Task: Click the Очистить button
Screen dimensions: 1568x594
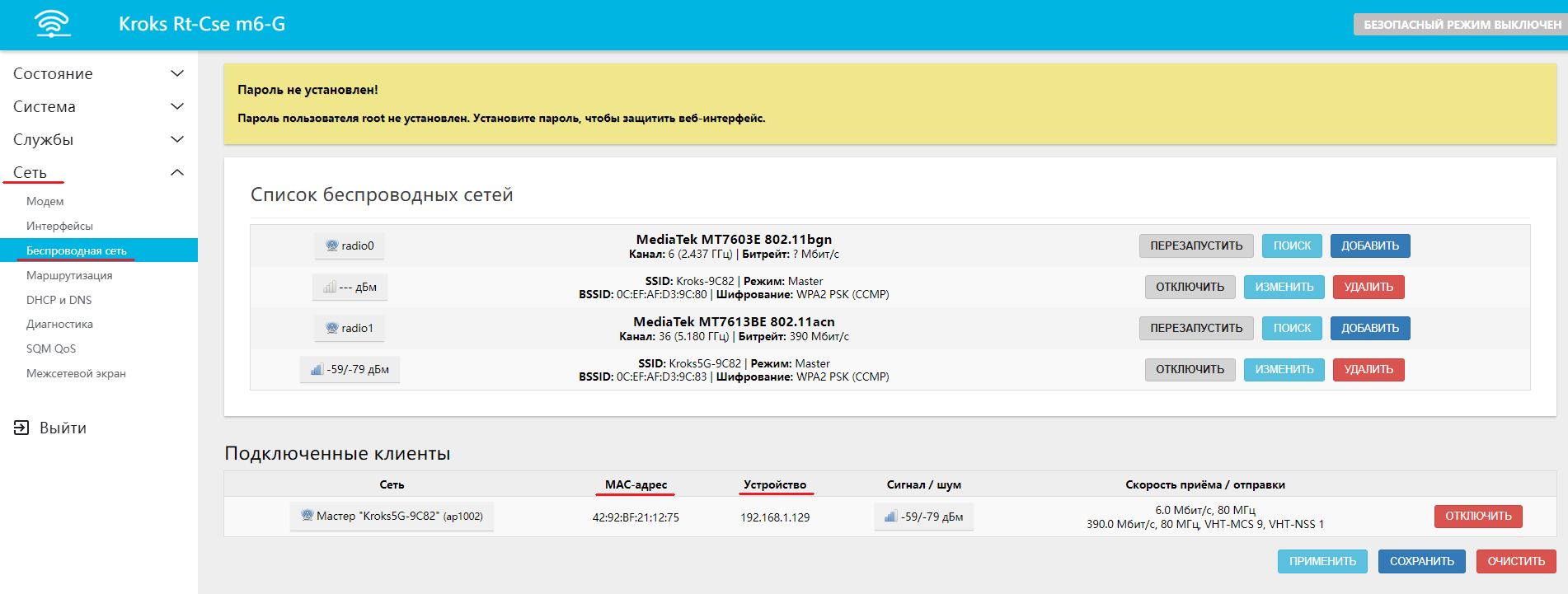Action: pyautogui.click(x=1516, y=561)
